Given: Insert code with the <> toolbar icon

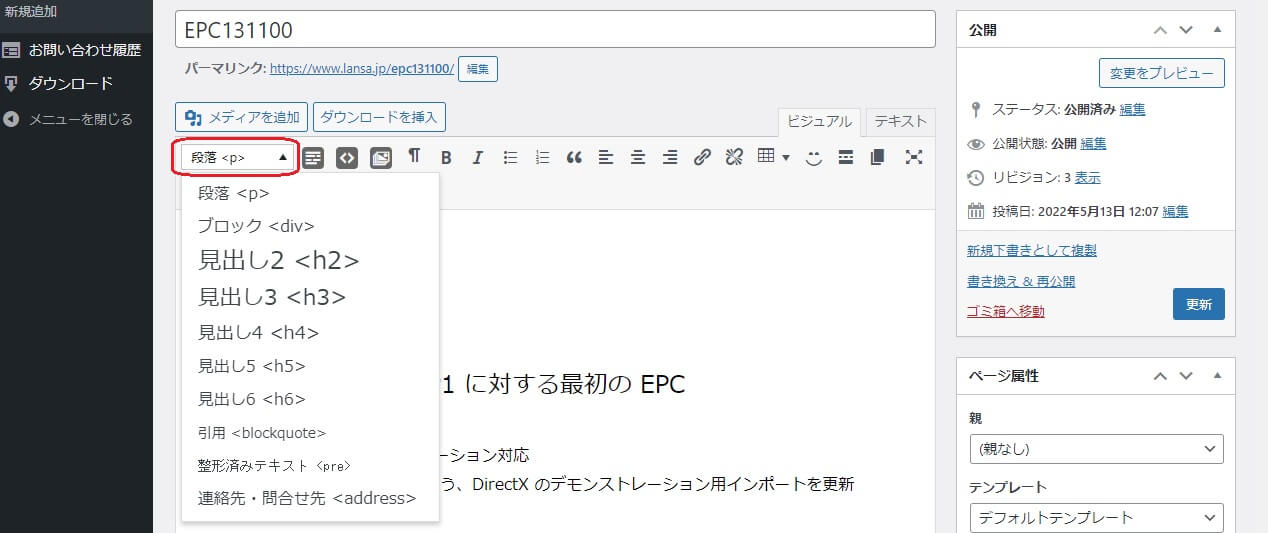Looking at the screenshot, I should pos(347,158).
